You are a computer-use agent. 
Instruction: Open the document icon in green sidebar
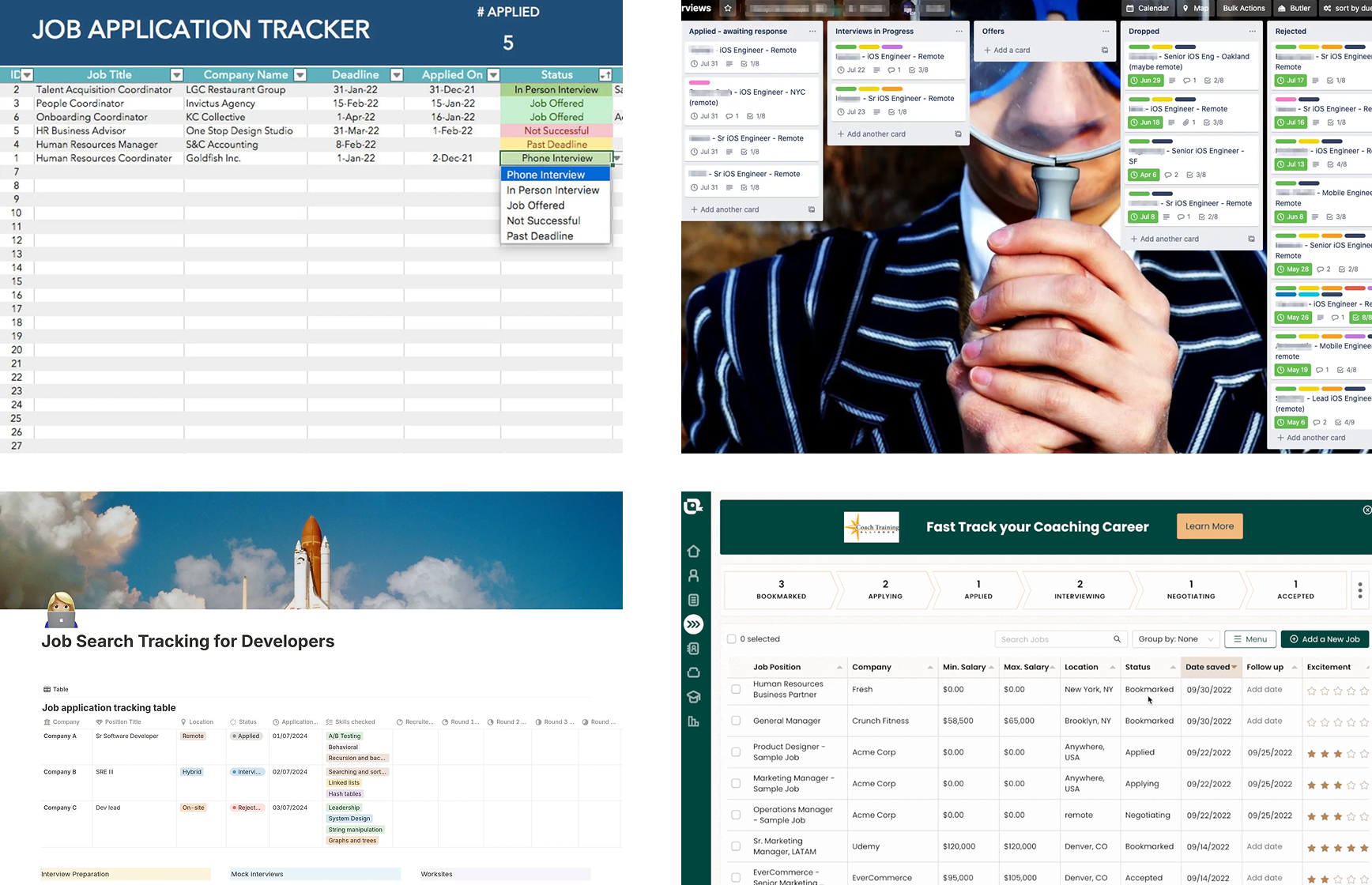694,601
